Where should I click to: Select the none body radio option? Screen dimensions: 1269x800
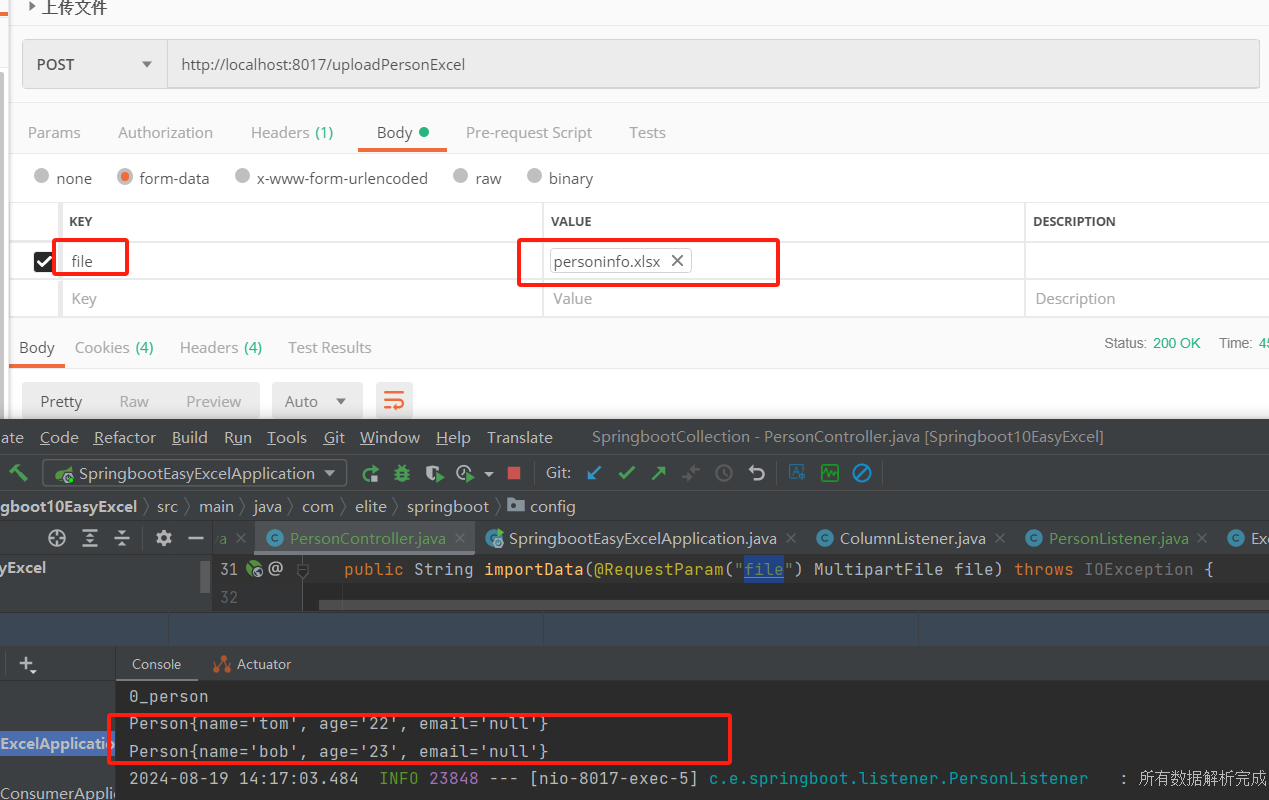pos(41,176)
